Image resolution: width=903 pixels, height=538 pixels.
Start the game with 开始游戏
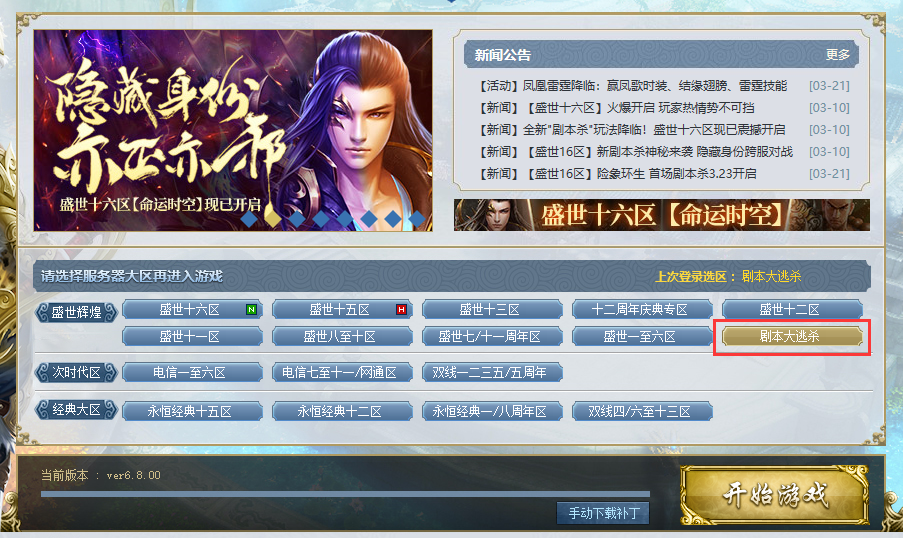pos(775,495)
